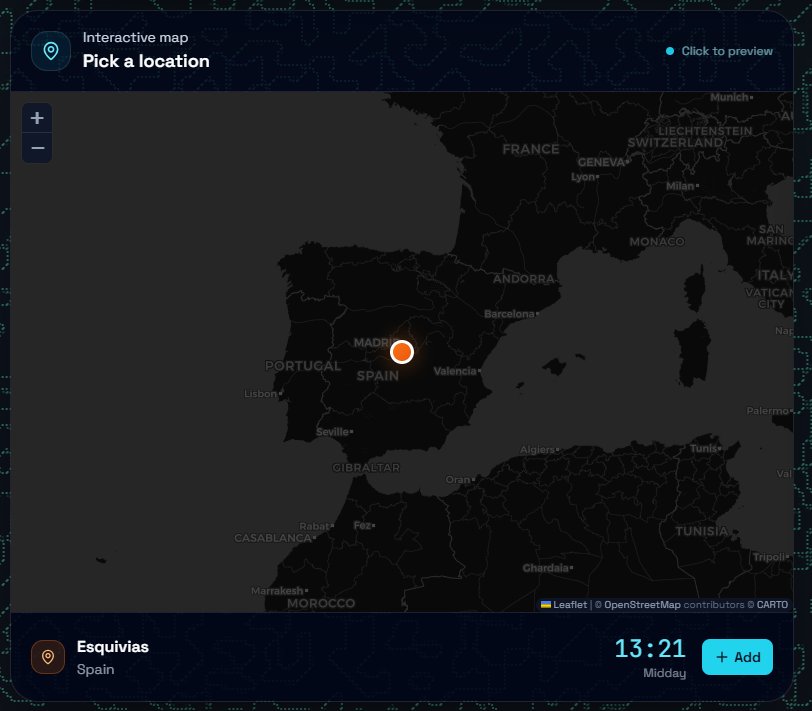Click the Valencia label on the map
Viewport: 812px width, 711px height.
click(456, 371)
